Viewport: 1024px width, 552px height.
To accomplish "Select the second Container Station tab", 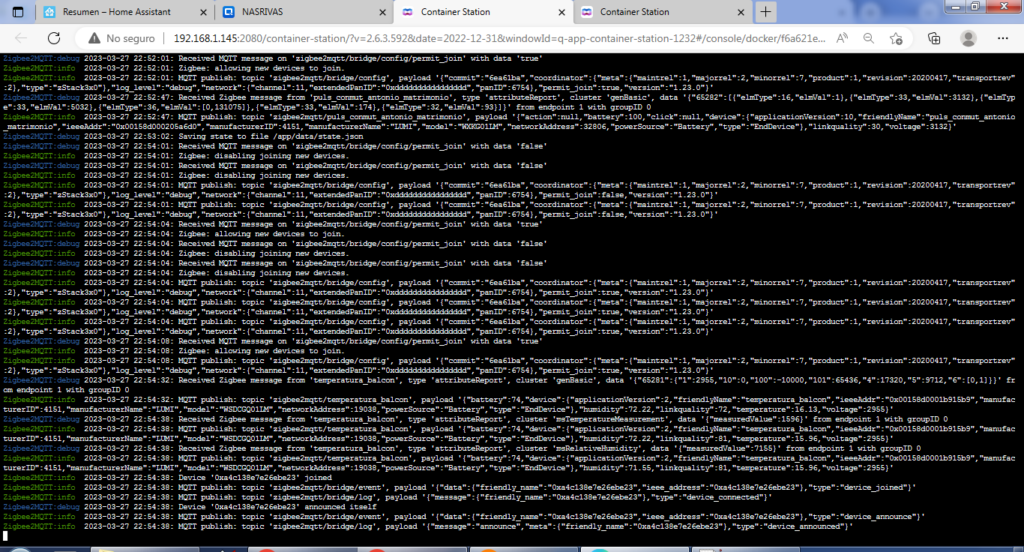I will pyautogui.click(x=640, y=12).
